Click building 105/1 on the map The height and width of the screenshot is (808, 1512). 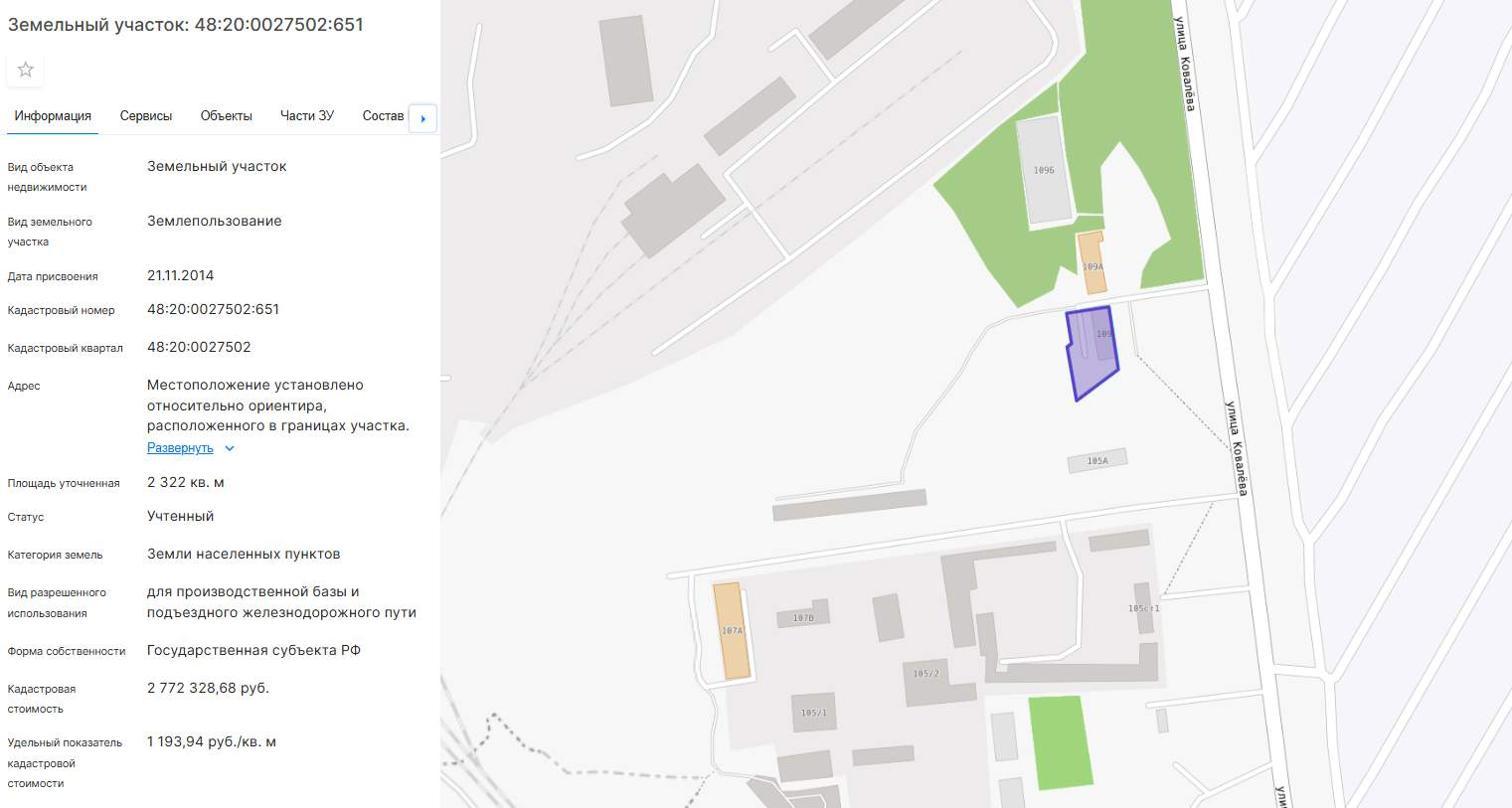(x=814, y=713)
